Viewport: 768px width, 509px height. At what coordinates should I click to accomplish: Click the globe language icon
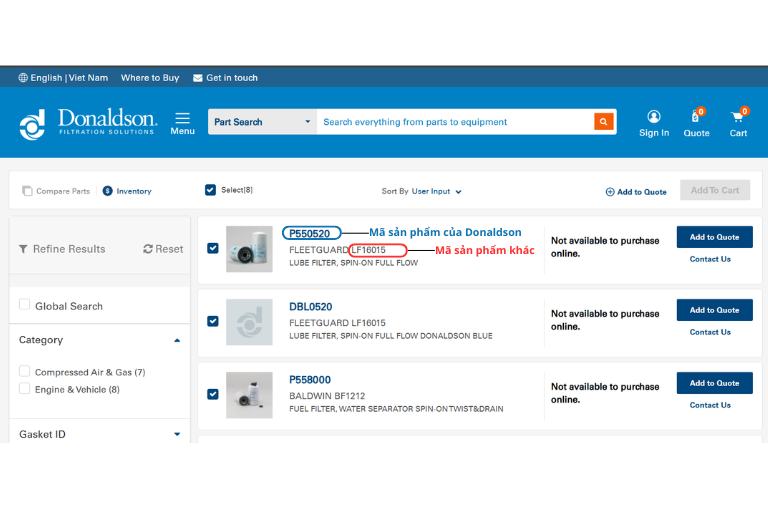click(x=23, y=77)
